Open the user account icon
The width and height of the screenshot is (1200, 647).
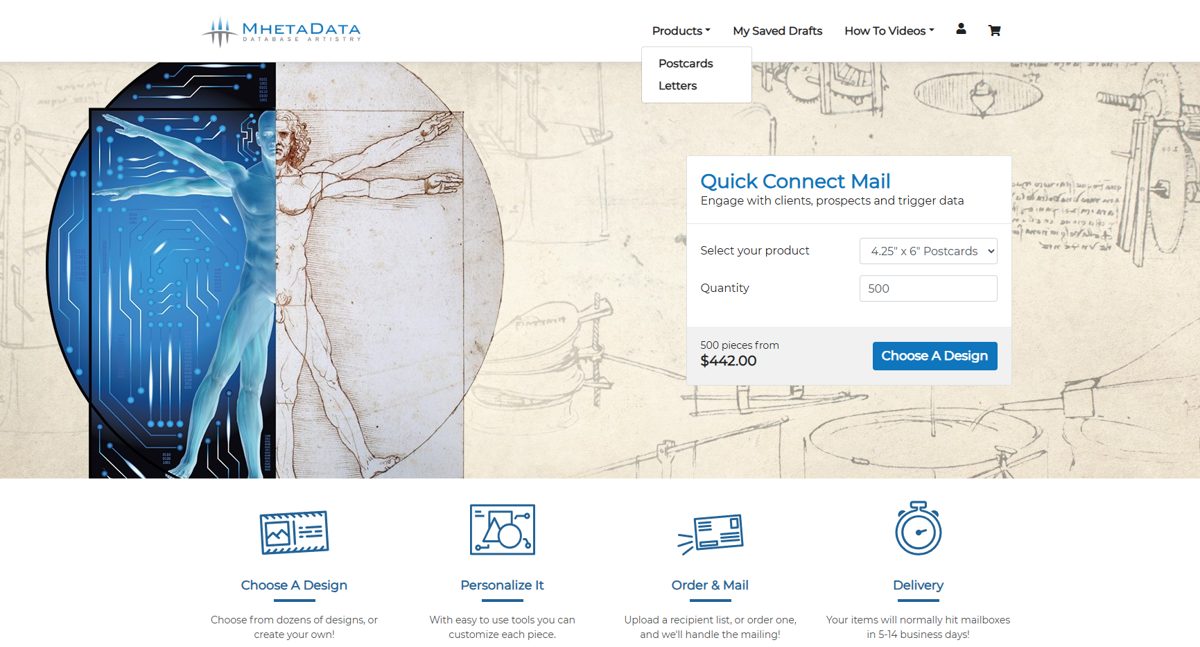pyautogui.click(x=961, y=30)
